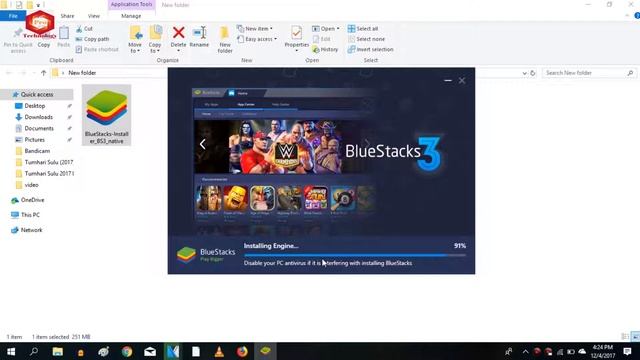The height and width of the screenshot is (360, 640).
Task: Click Select all in ribbon
Action: coord(363,29)
